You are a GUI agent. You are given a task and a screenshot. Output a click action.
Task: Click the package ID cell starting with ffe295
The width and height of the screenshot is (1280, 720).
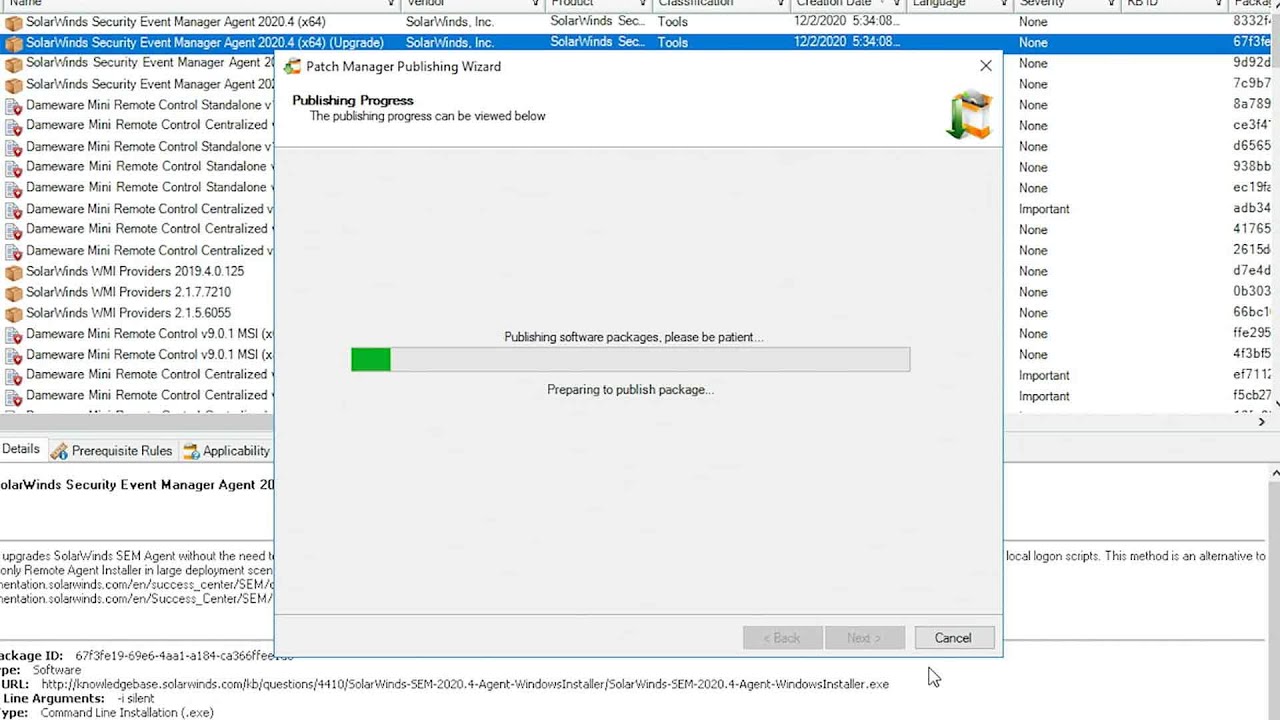coord(1253,333)
